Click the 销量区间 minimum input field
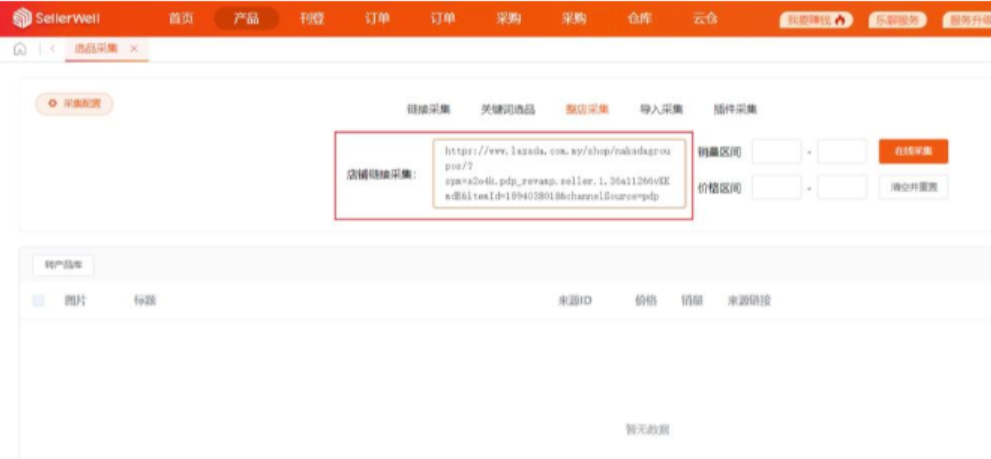The height and width of the screenshot is (459, 991). 777,152
